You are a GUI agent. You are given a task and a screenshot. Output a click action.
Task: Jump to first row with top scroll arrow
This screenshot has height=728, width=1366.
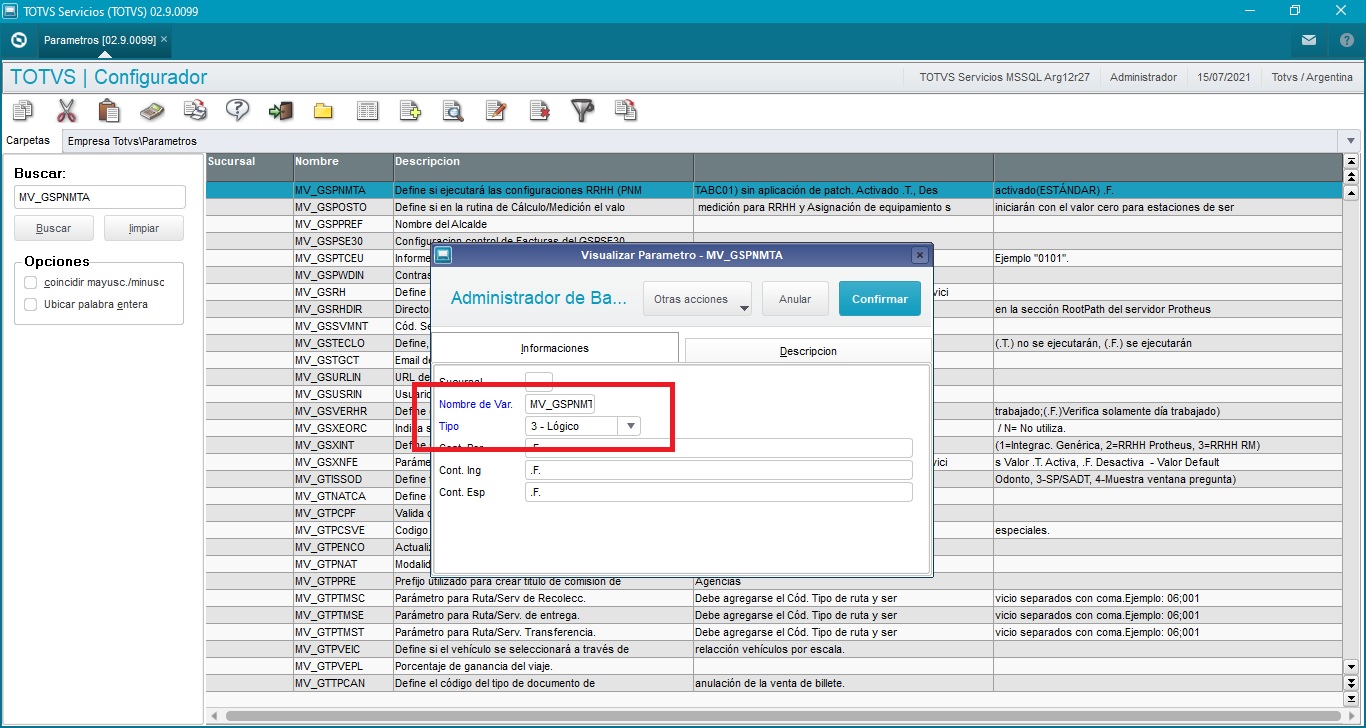[1353, 161]
